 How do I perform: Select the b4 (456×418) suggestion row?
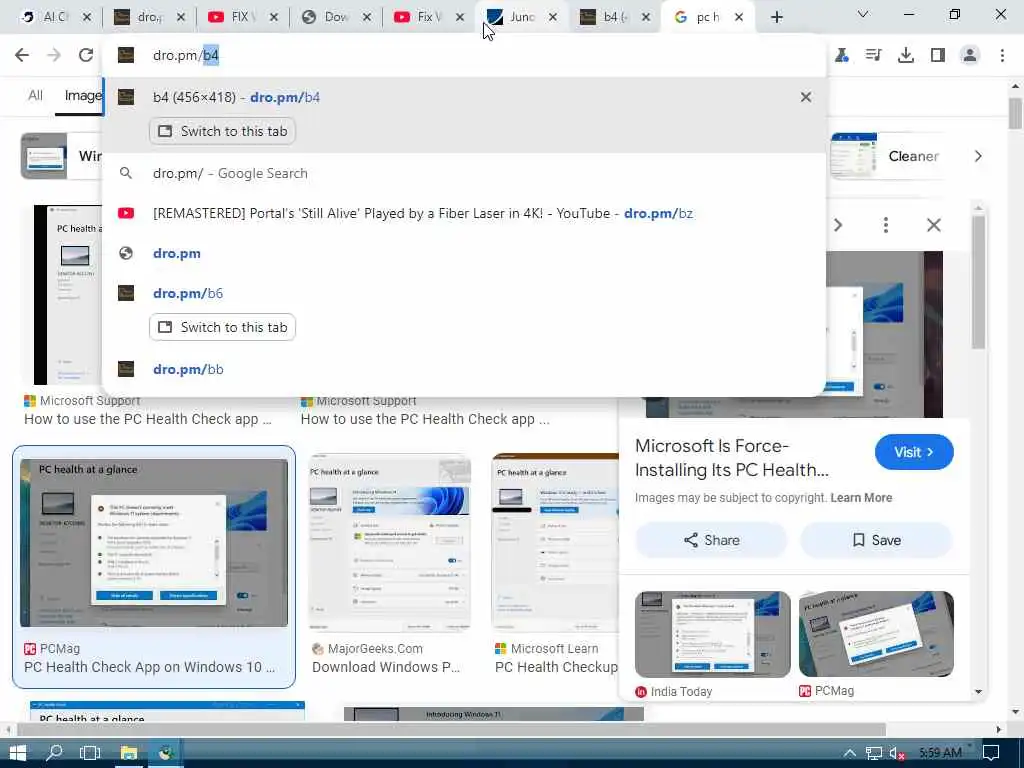click(464, 97)
